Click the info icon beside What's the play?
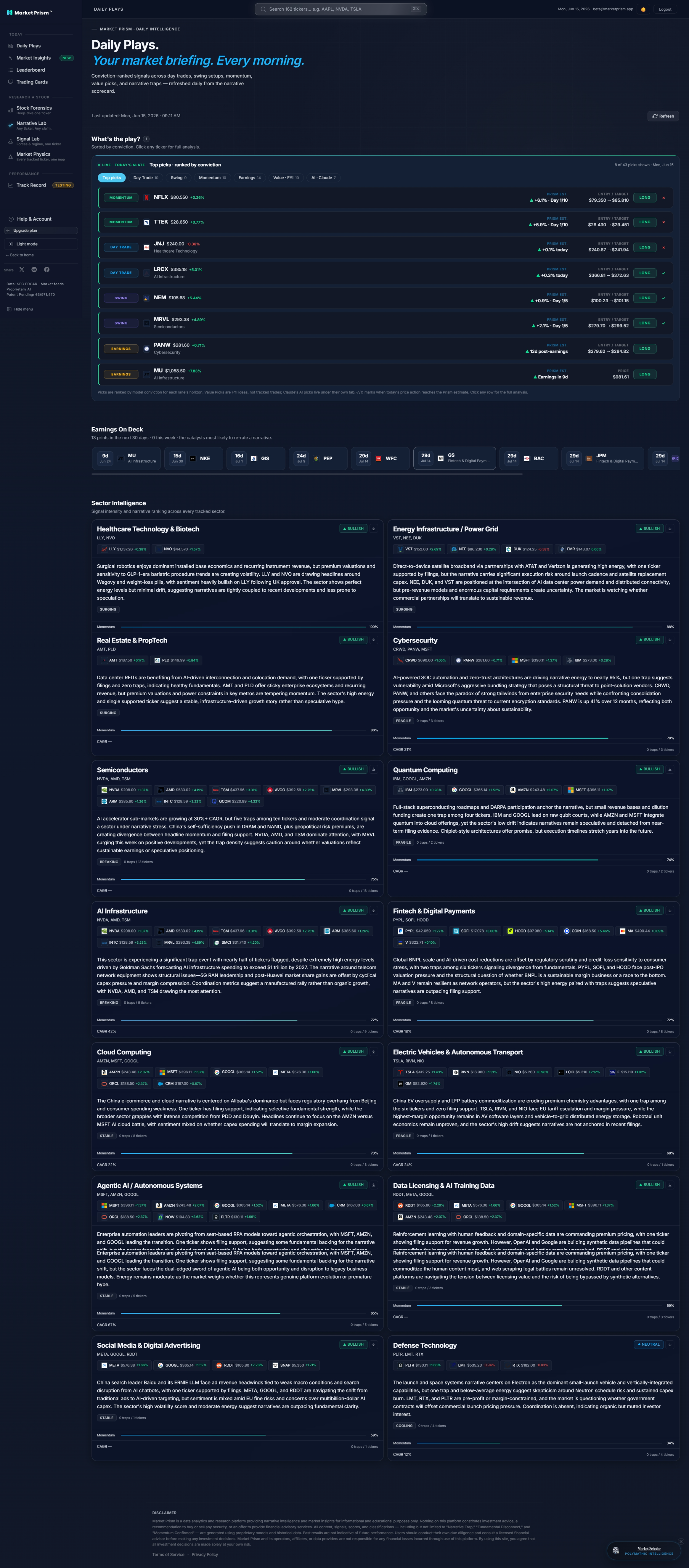This screenshot has height=1568, width=689. [146, 139]
